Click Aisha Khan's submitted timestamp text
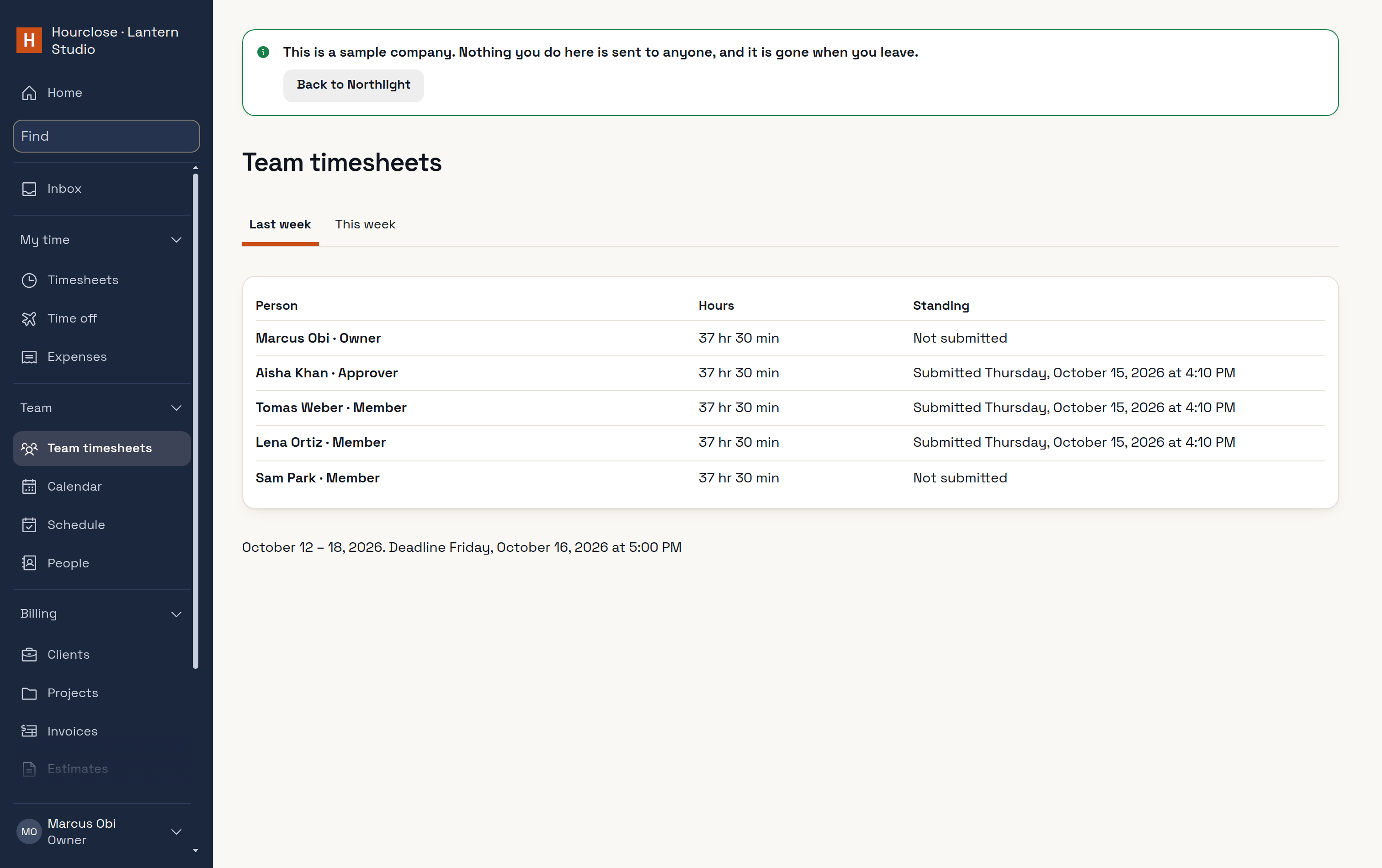Image resolution: width=1382 pixels, height=868 pixels. tap(1074, 374)
